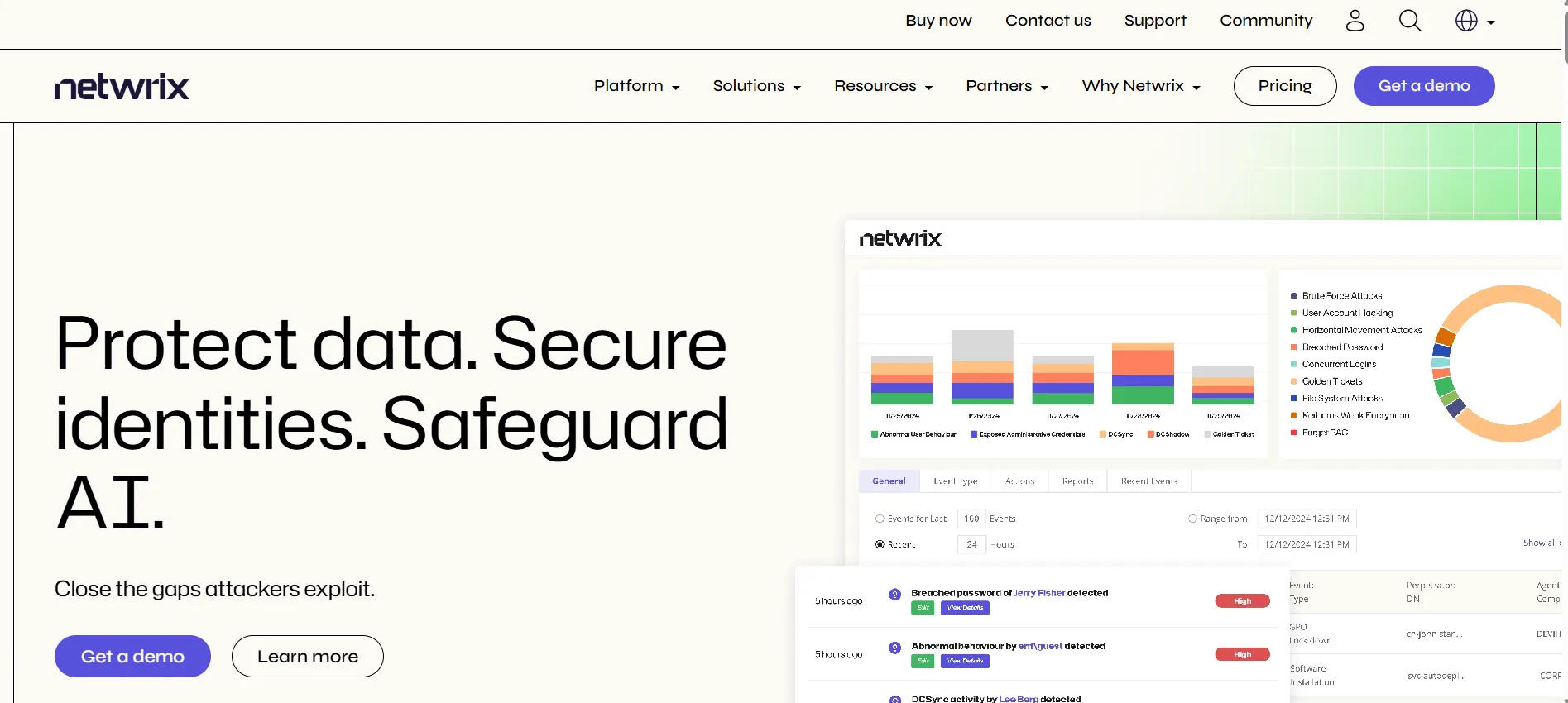1568x703 pixels.
Task: Click Edit on Breached password alert
Action: tap(923, 608)
